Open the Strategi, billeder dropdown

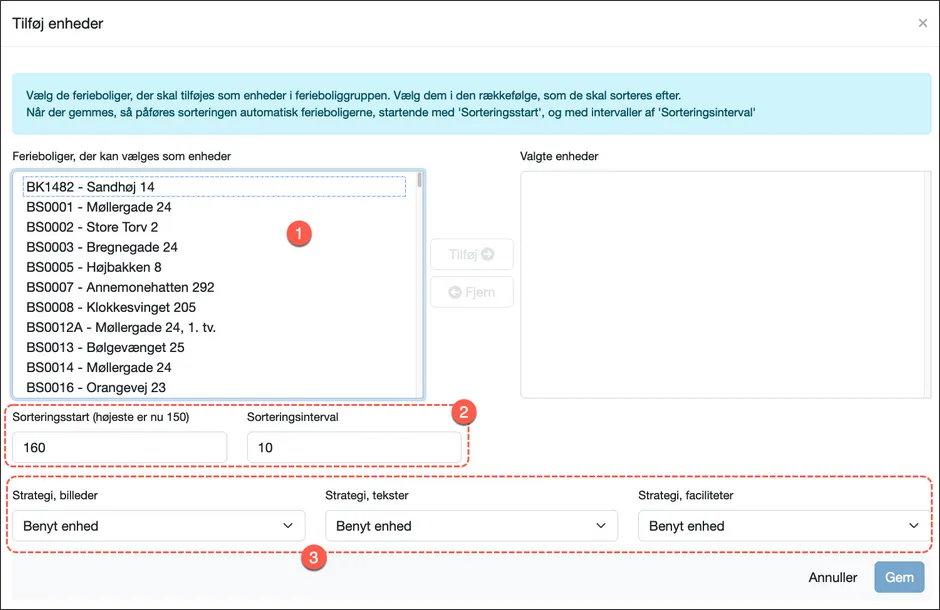coord(158,526)
